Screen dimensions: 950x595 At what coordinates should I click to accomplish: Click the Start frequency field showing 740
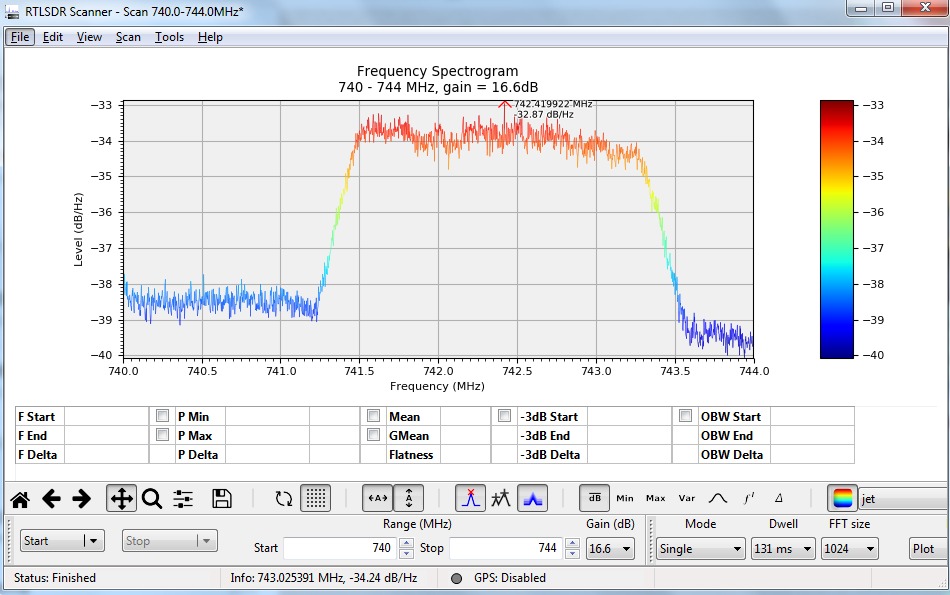(340, 548)
